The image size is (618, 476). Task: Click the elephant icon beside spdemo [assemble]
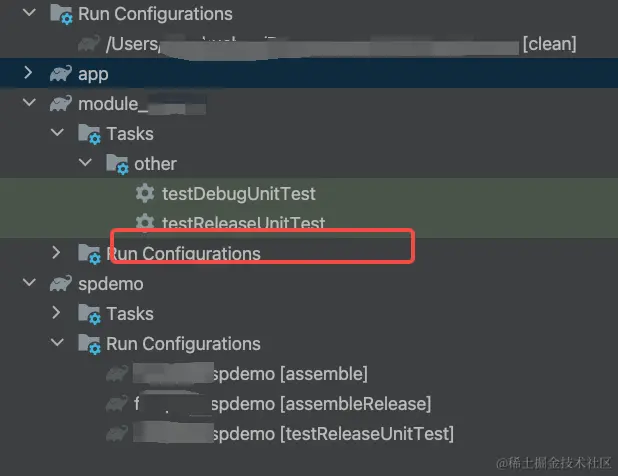click(117, 374)
